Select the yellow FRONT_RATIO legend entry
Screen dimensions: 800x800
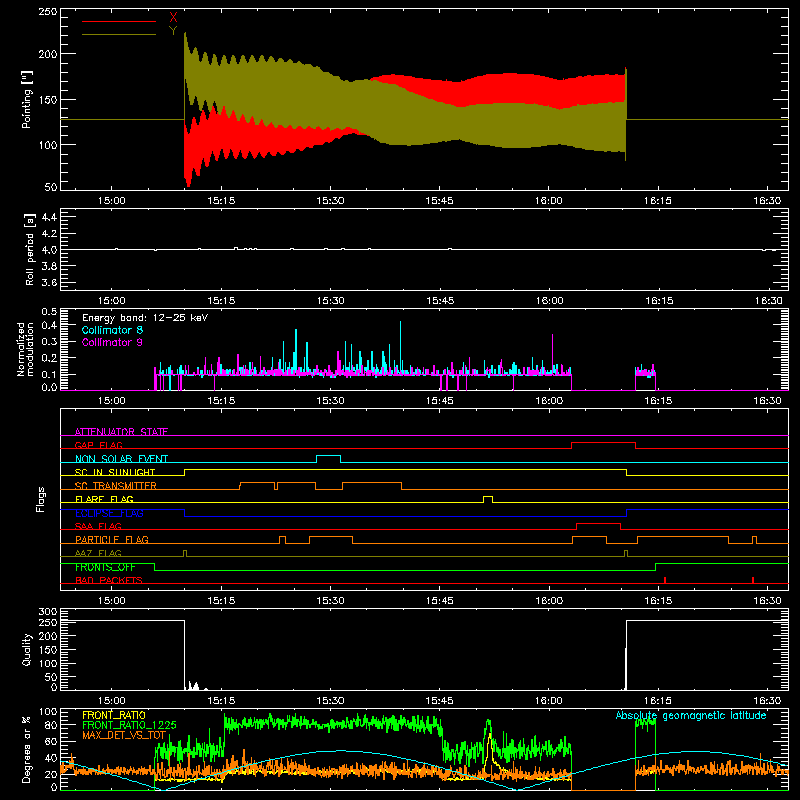tap(114, 715)
